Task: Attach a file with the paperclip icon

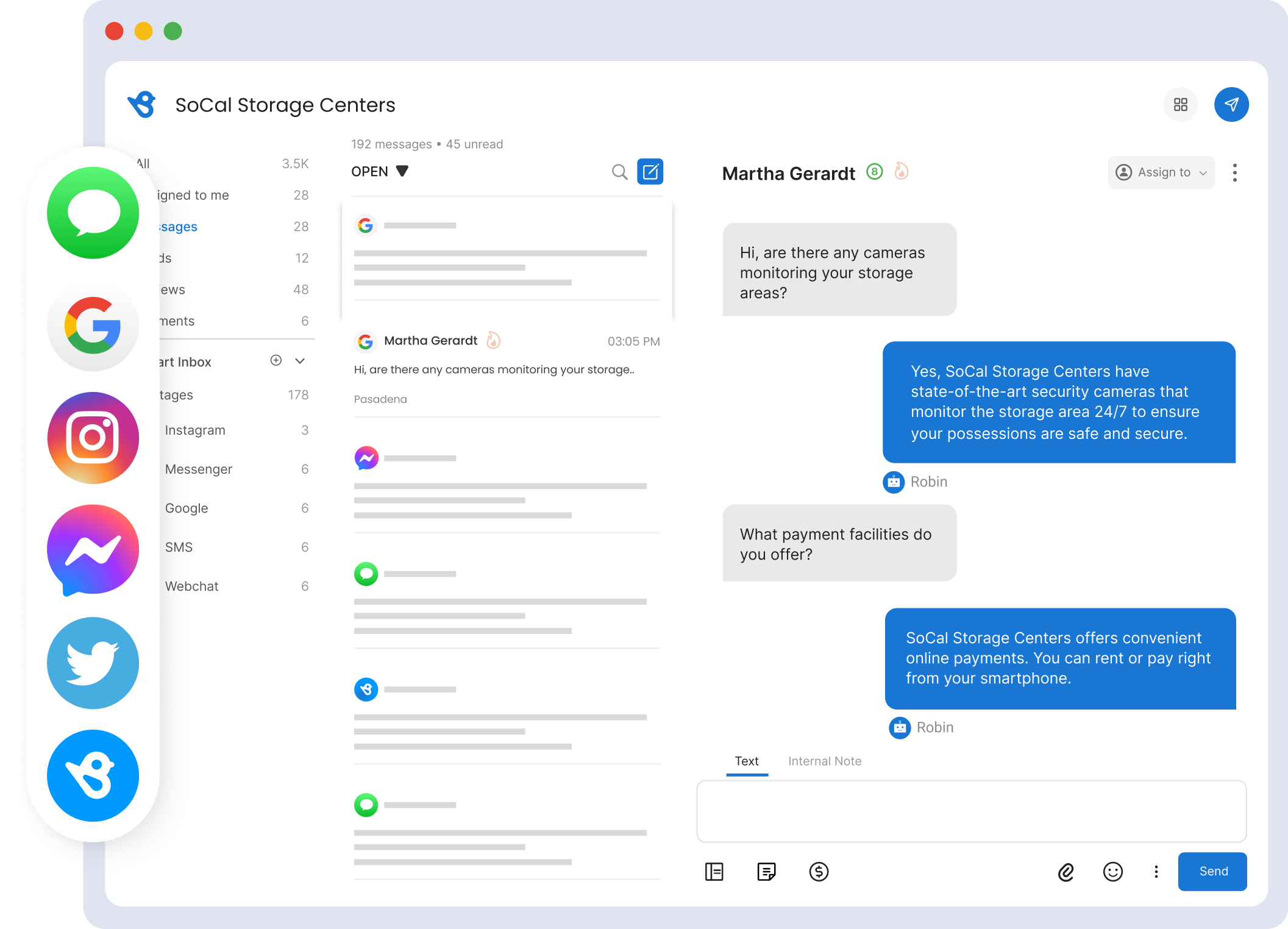Action: (1066, 872)
